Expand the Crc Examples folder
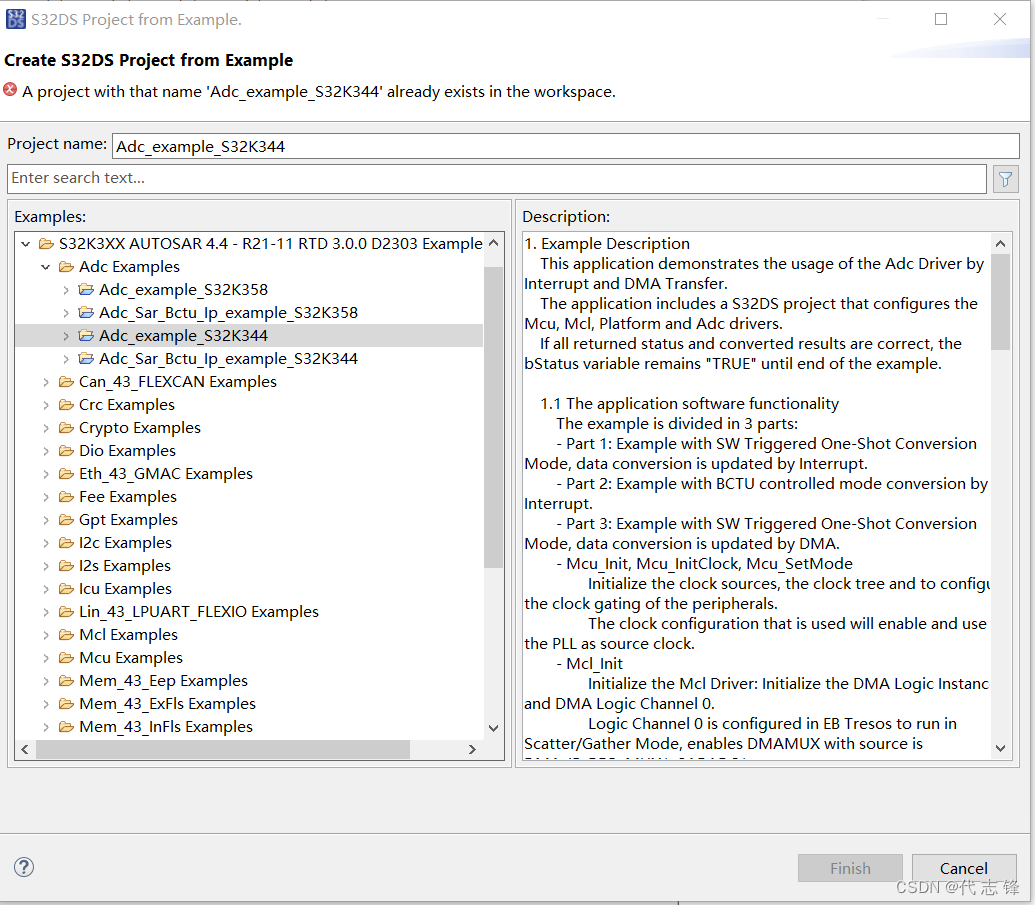 coord(46,405)
